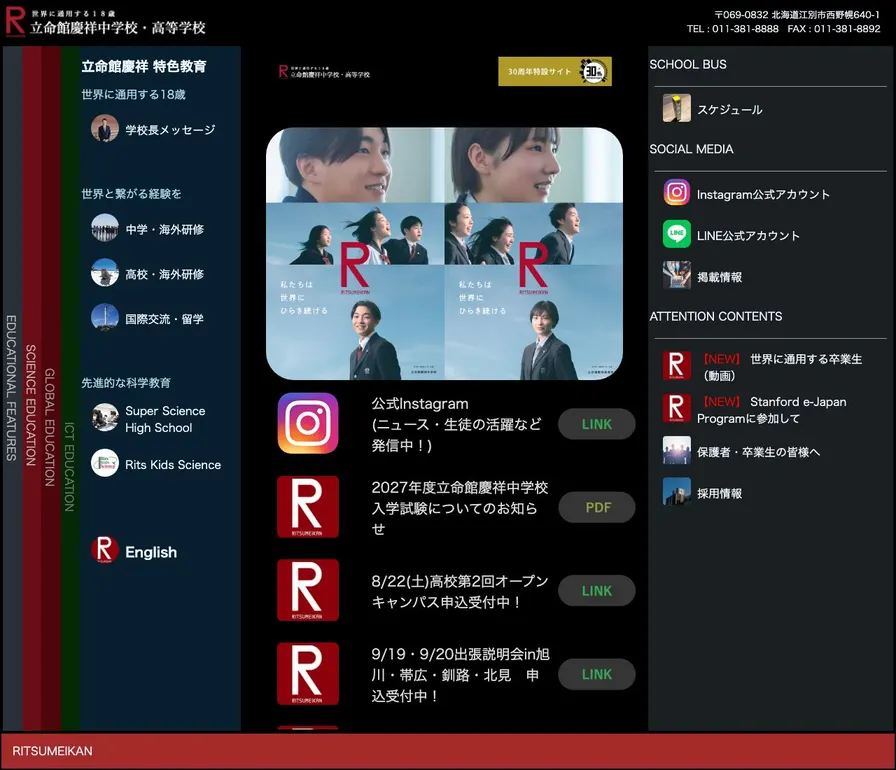Screen dimensions: 896x770
Task: Click the Rits Kids Science logo icon
Action: 105,463
